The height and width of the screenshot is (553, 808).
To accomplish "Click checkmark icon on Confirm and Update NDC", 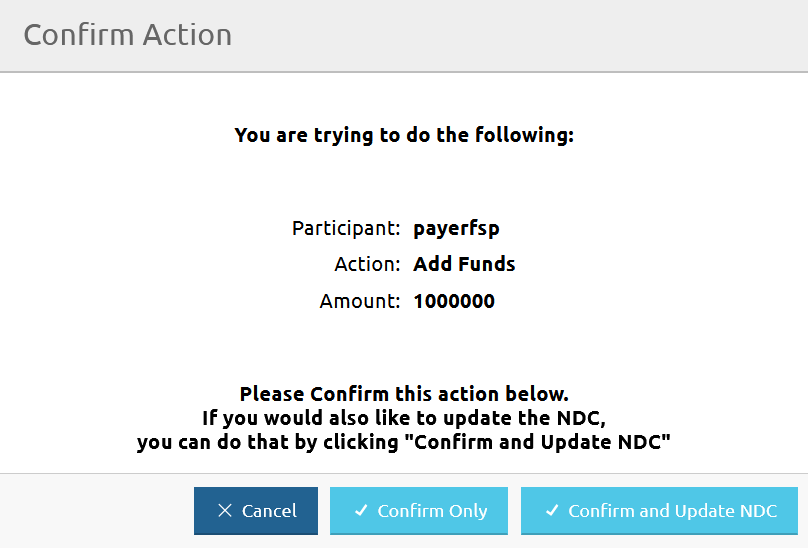I will 552,511.
